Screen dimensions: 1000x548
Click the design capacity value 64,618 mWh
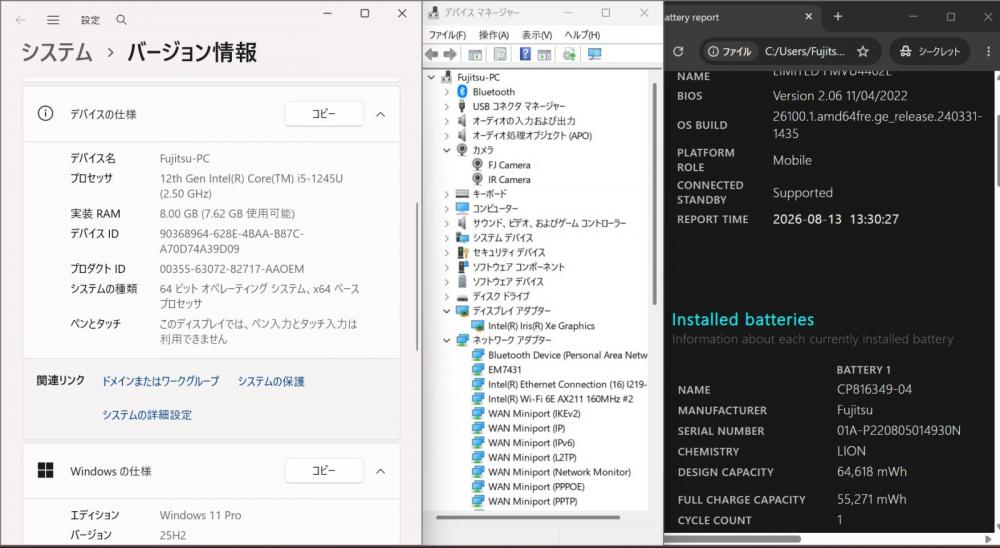872,471
